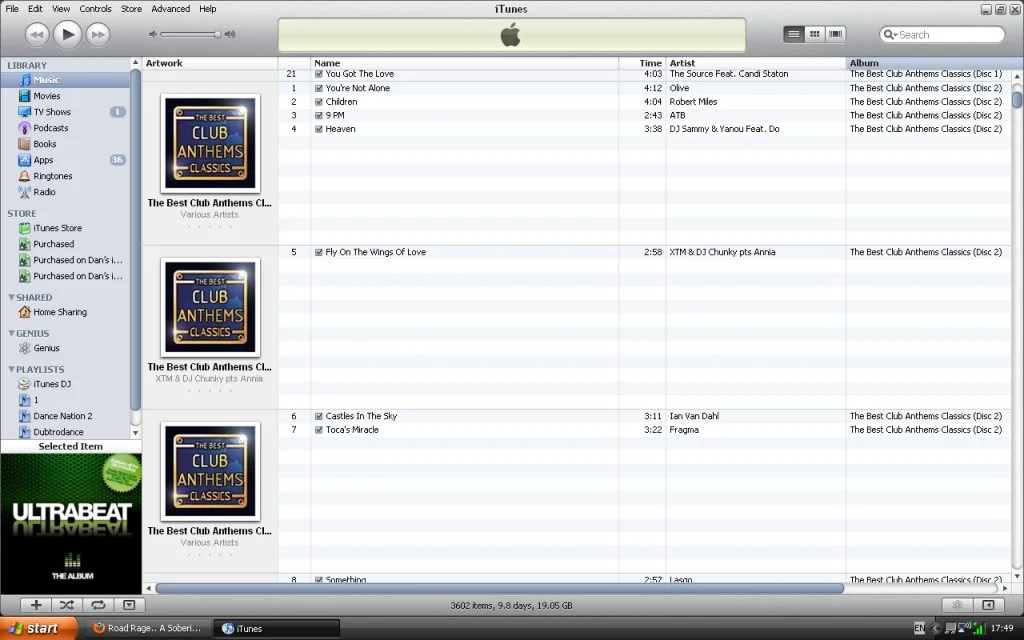This screenshot has height=640, width=1024.
Task: Open the File menu
Action: [12, 8]
